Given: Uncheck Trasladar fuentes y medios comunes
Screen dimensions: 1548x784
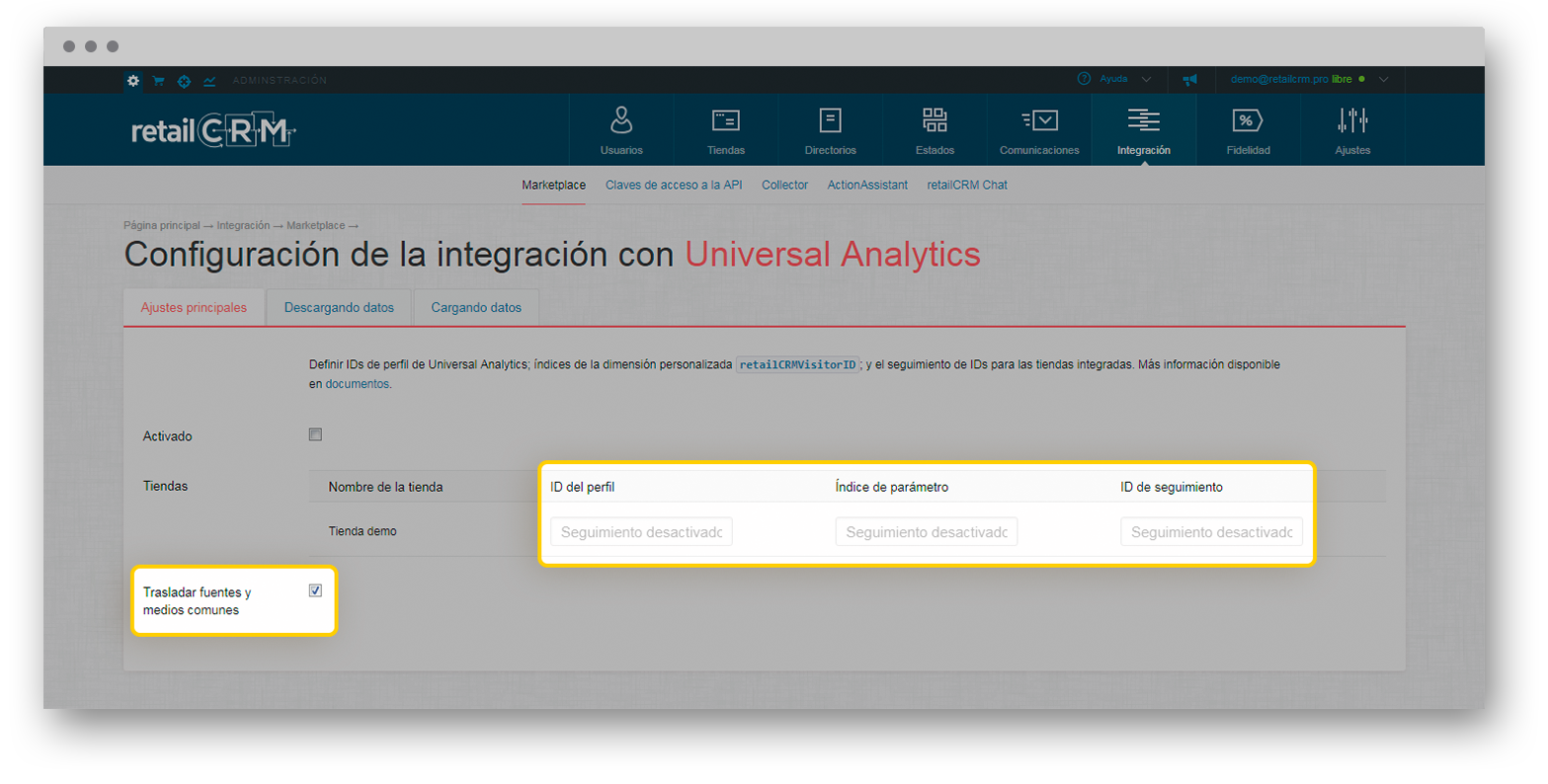Looking at the screenshot, I should (315, 590).
